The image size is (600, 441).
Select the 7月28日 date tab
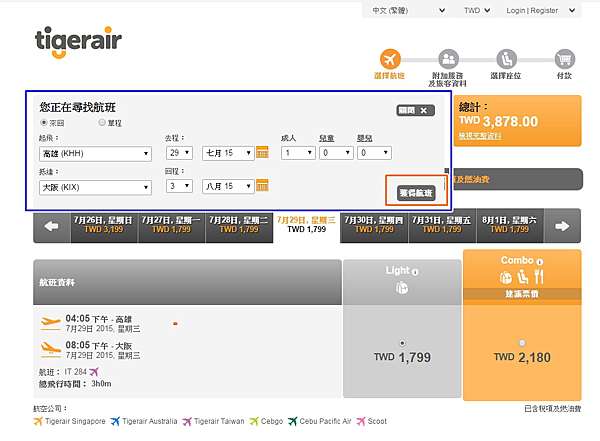pyautogui.click(x=239, y=226)
